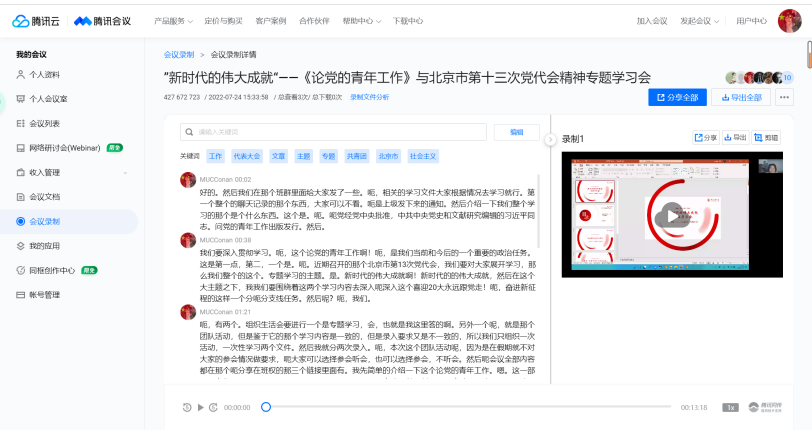Select 会议列表 in the left sidebar
This screenshot has width=812, height=430.
44,123
